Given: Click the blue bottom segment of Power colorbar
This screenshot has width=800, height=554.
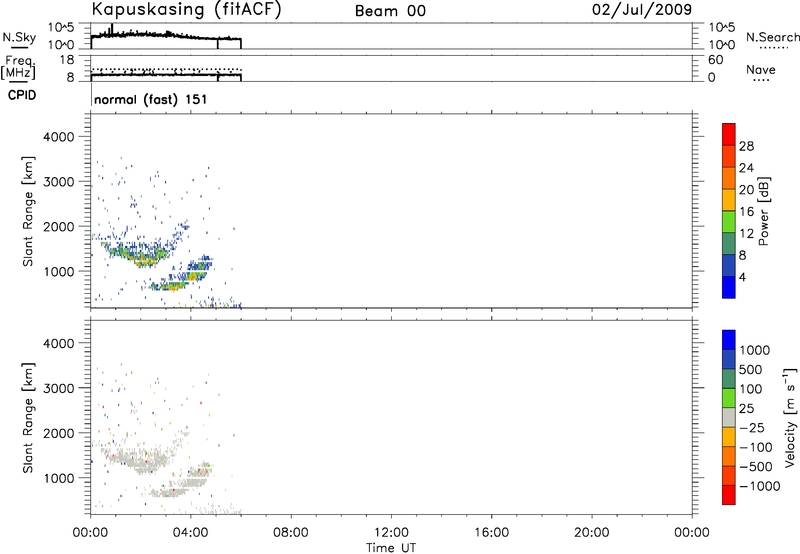Looking at the screenshot, I should click(x=729, y=287).
